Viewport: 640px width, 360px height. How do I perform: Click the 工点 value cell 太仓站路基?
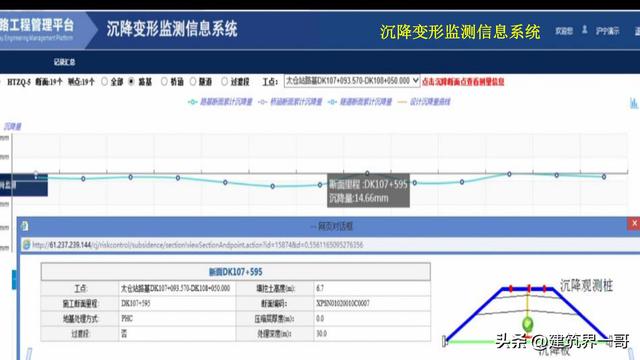click(177, 288)
